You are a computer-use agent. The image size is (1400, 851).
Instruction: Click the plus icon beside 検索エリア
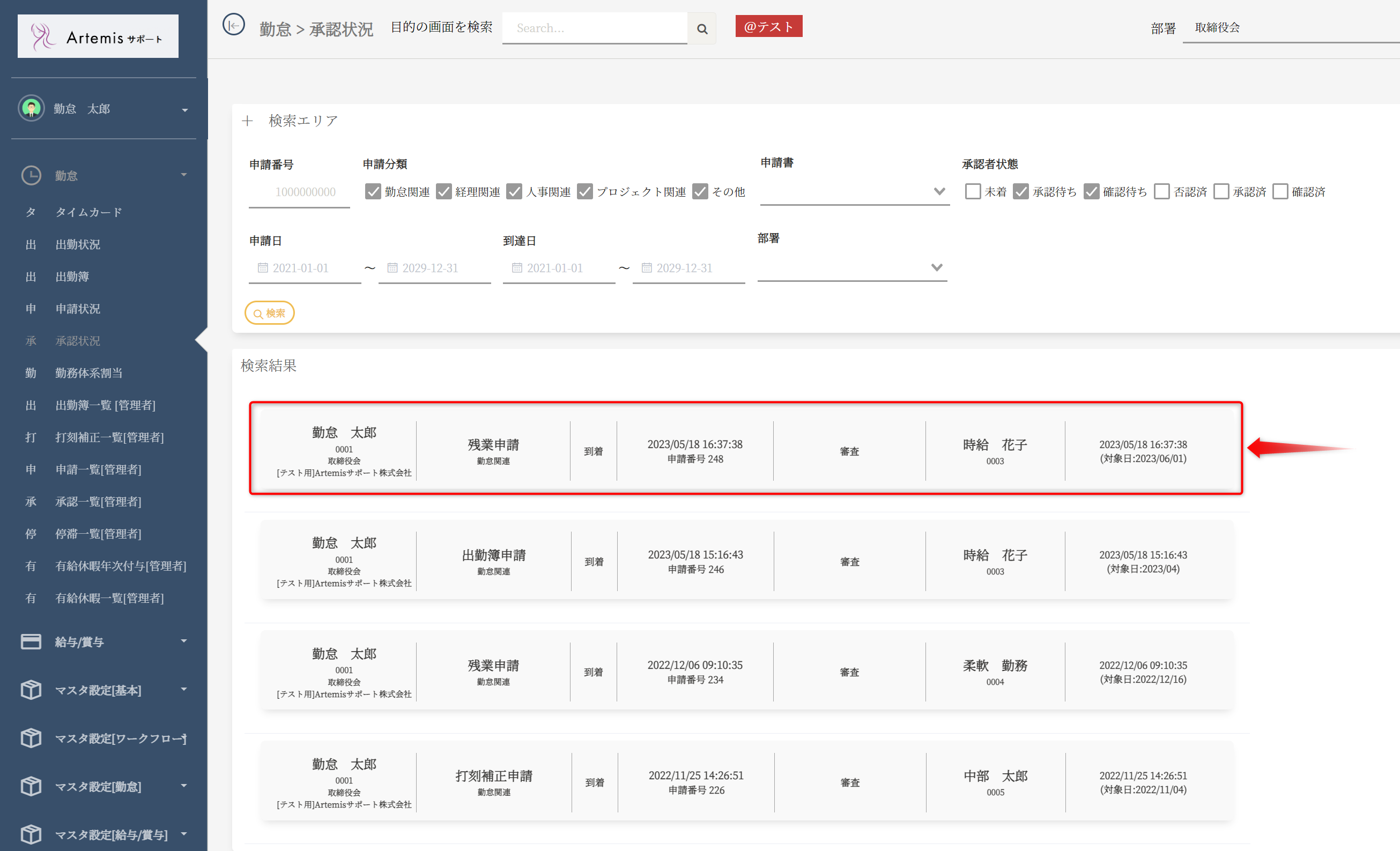[x=247, y=121]
